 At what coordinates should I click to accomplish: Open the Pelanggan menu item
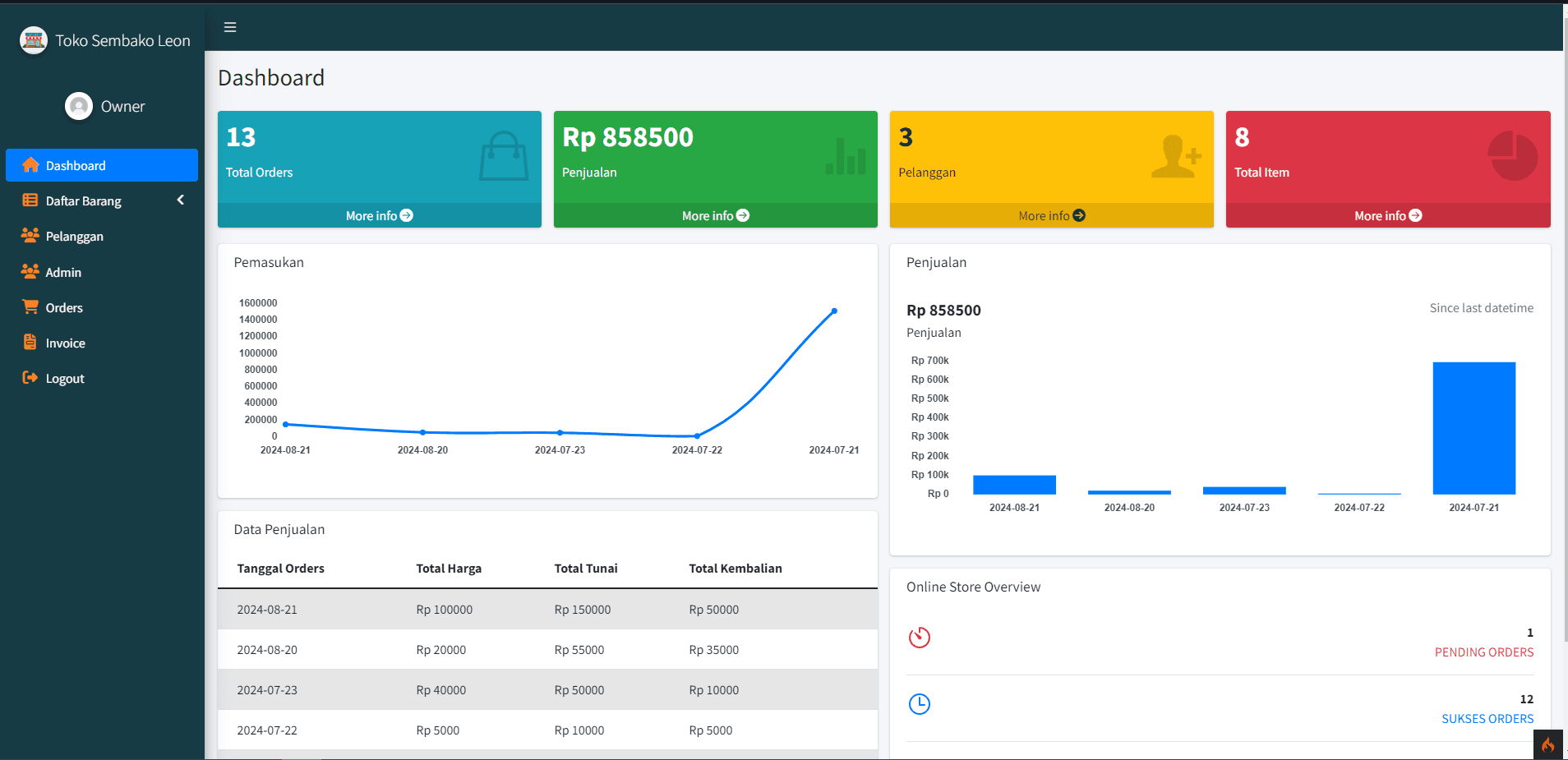coord(74,237)
